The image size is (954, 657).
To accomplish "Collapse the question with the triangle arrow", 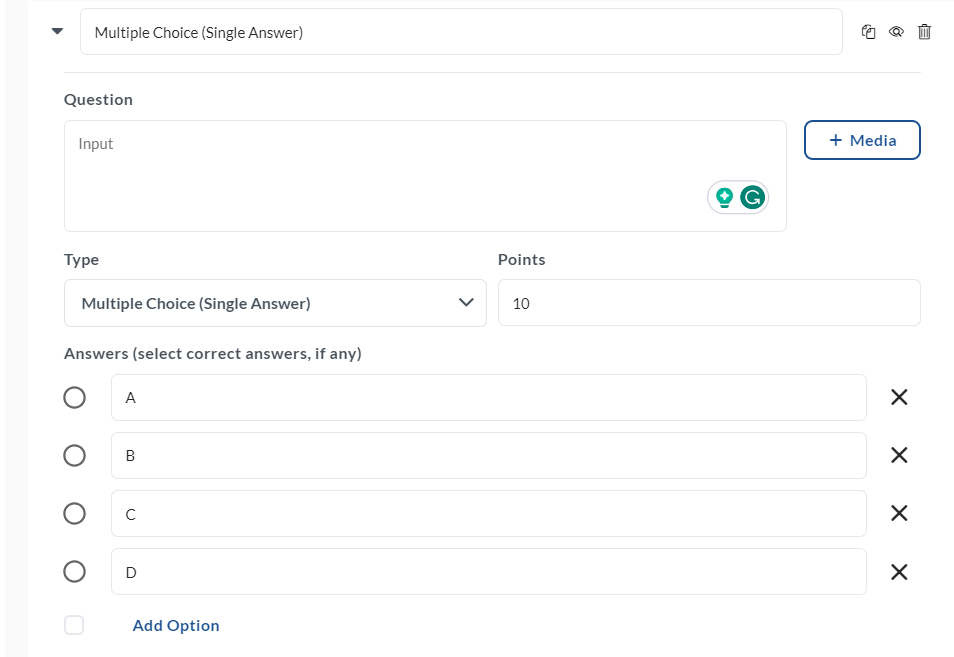I will pos(57,31).
